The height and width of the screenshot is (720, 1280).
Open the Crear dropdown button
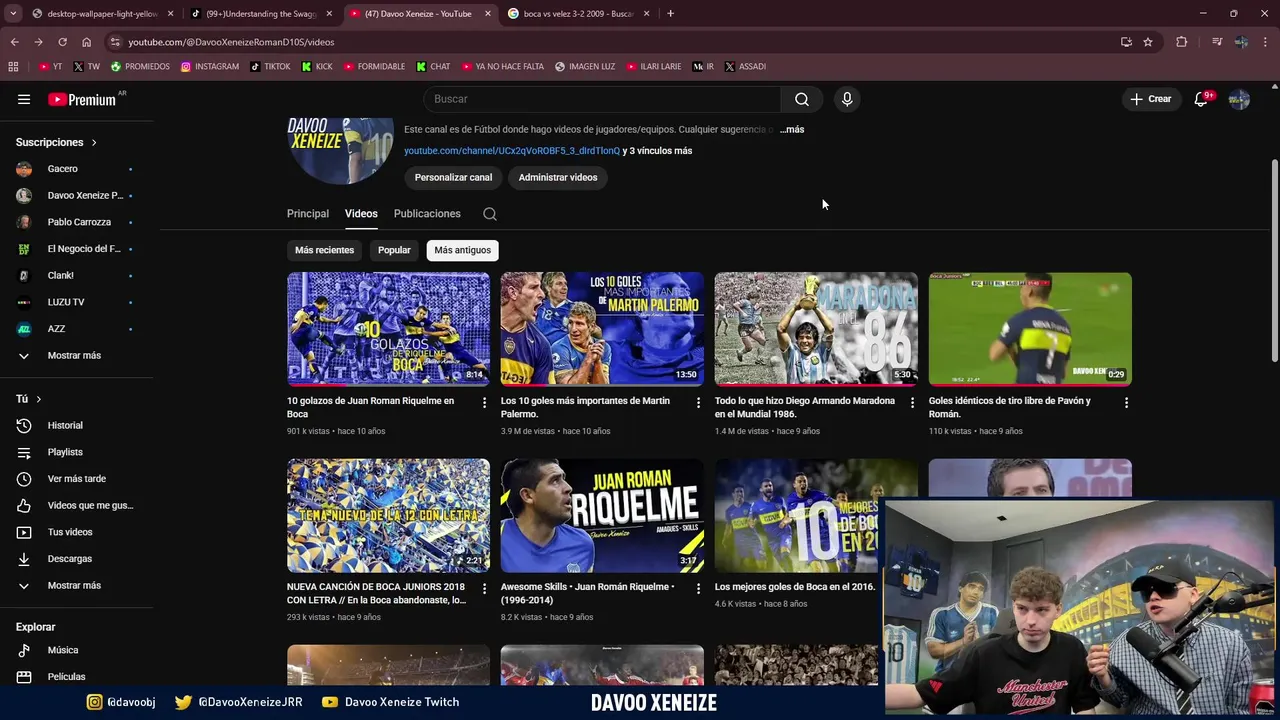point(1150,99)
